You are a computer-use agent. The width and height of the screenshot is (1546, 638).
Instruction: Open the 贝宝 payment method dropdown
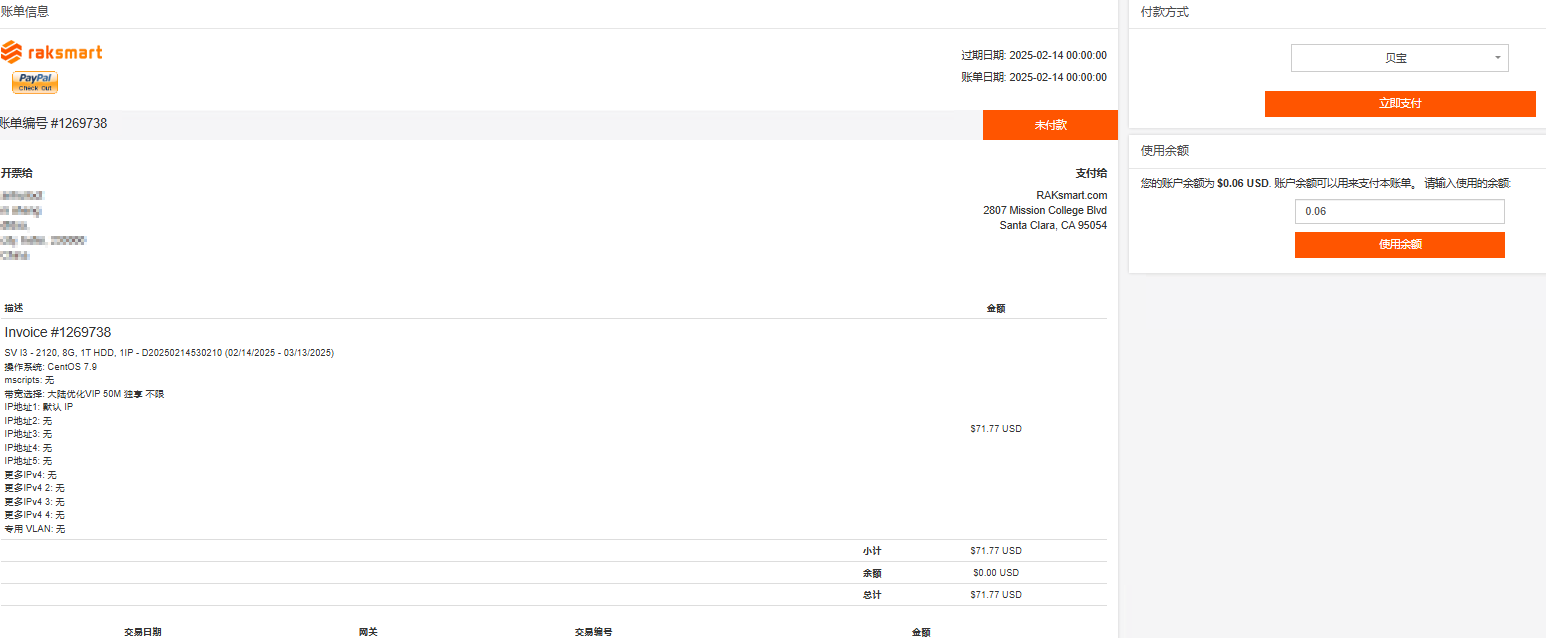click(x=1399, y=58)
